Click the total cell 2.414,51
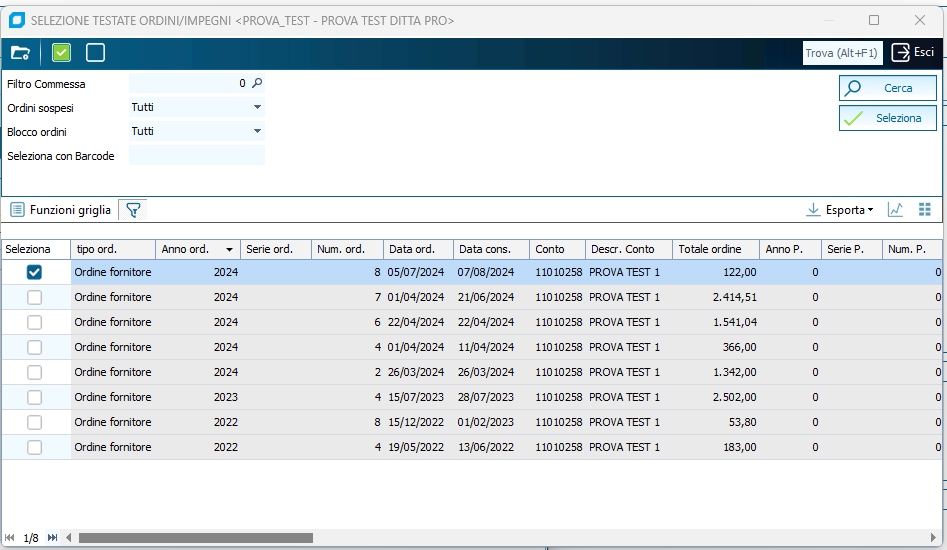The height and width of the screenshot is (550, 947). point(716,297)
